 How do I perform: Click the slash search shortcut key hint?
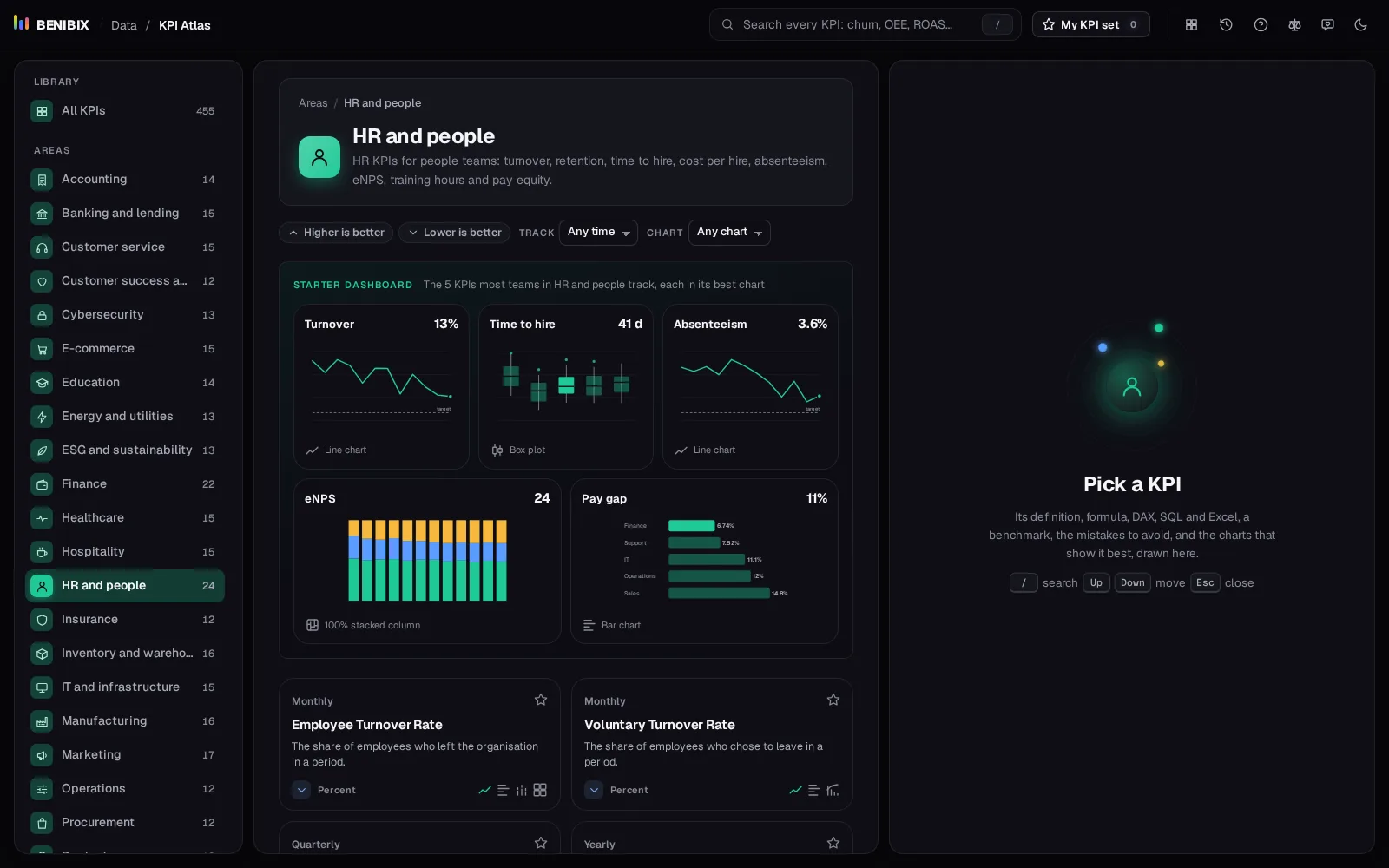point(1024,583)
